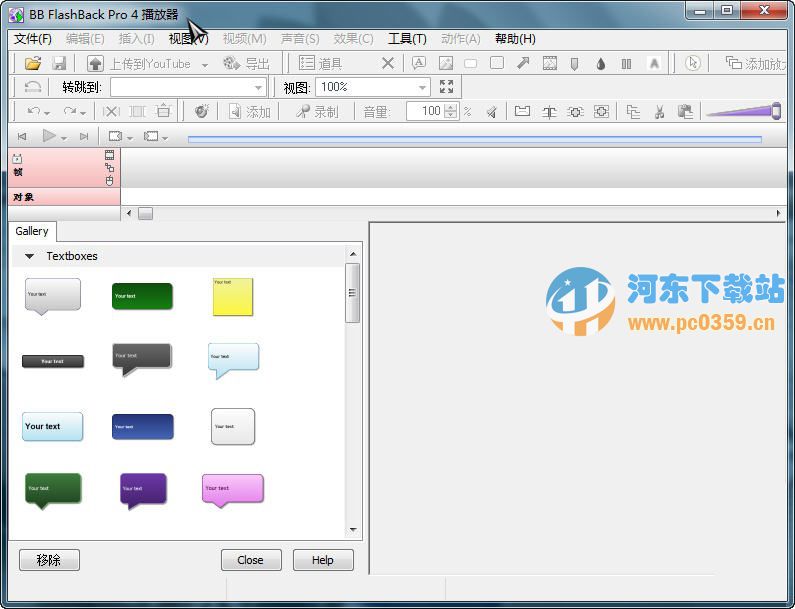Click the delete frames X icon
Viewport: 795px width, 609px height.
coord(111,111)
